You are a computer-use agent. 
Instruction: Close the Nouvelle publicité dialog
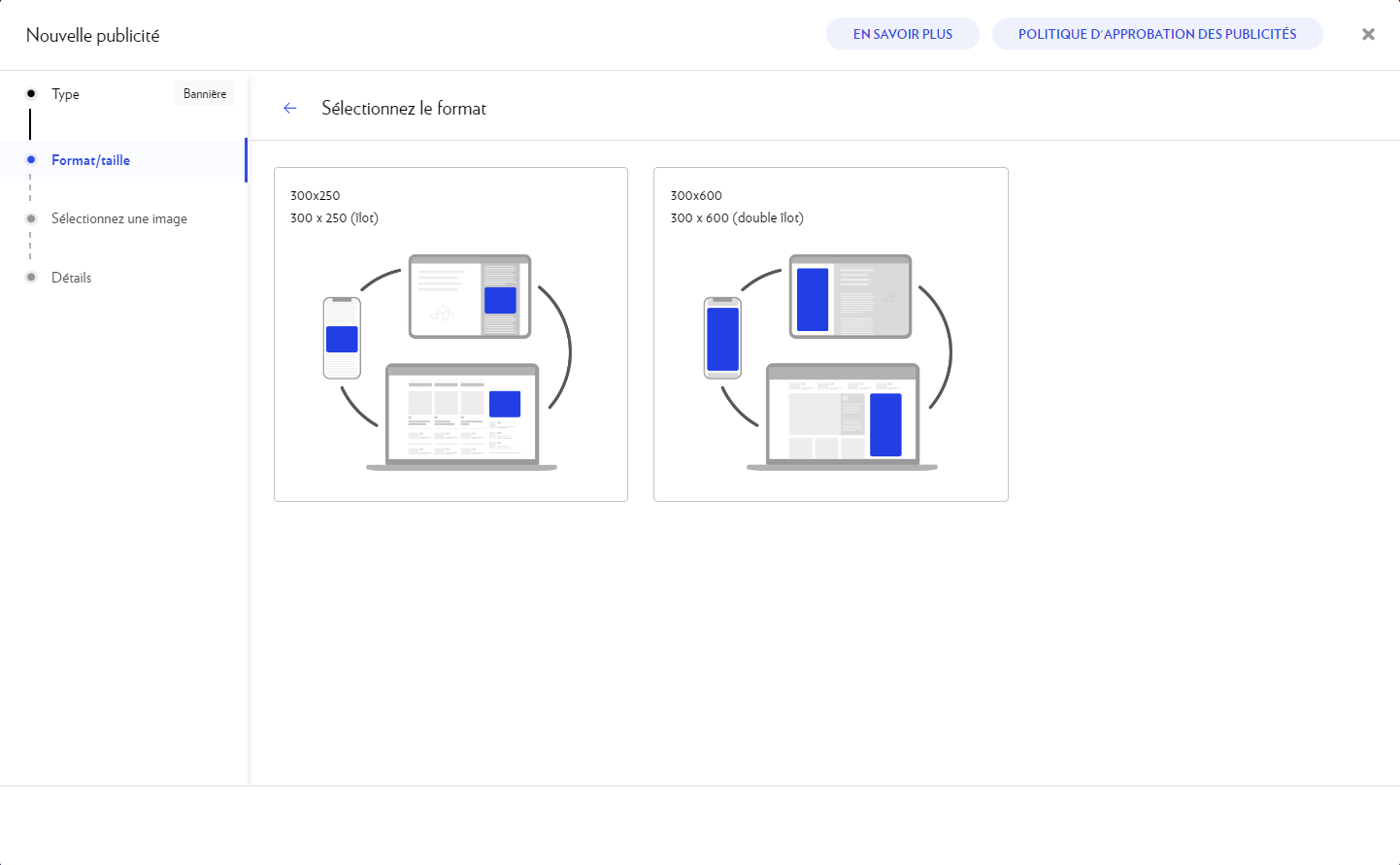click(1368, 34)
